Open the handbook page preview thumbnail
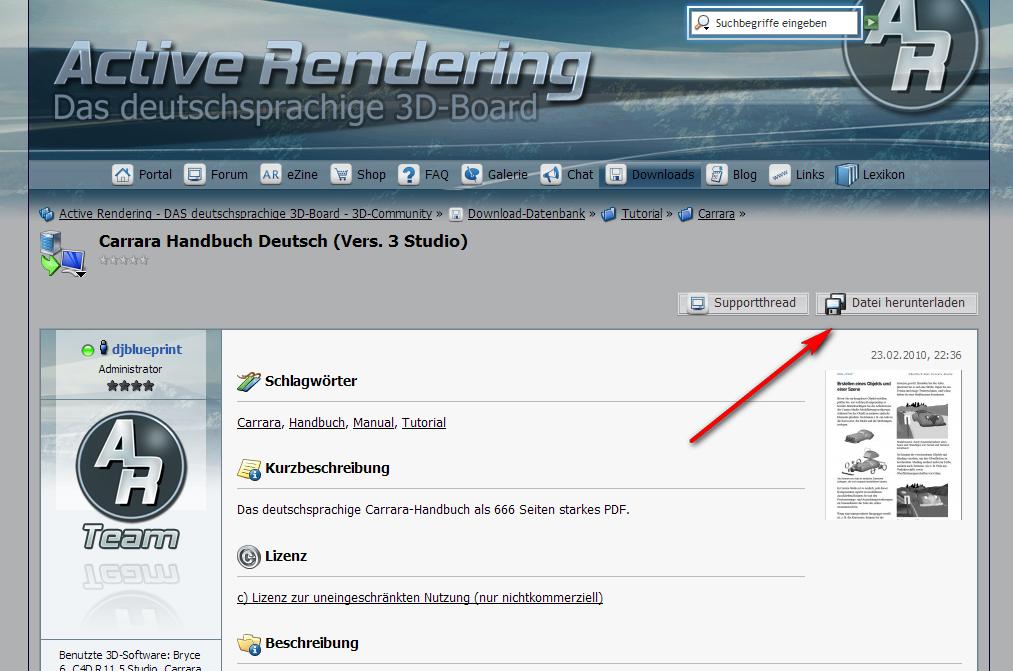This screenshot has width=1013, height=671. click(893, 445)
